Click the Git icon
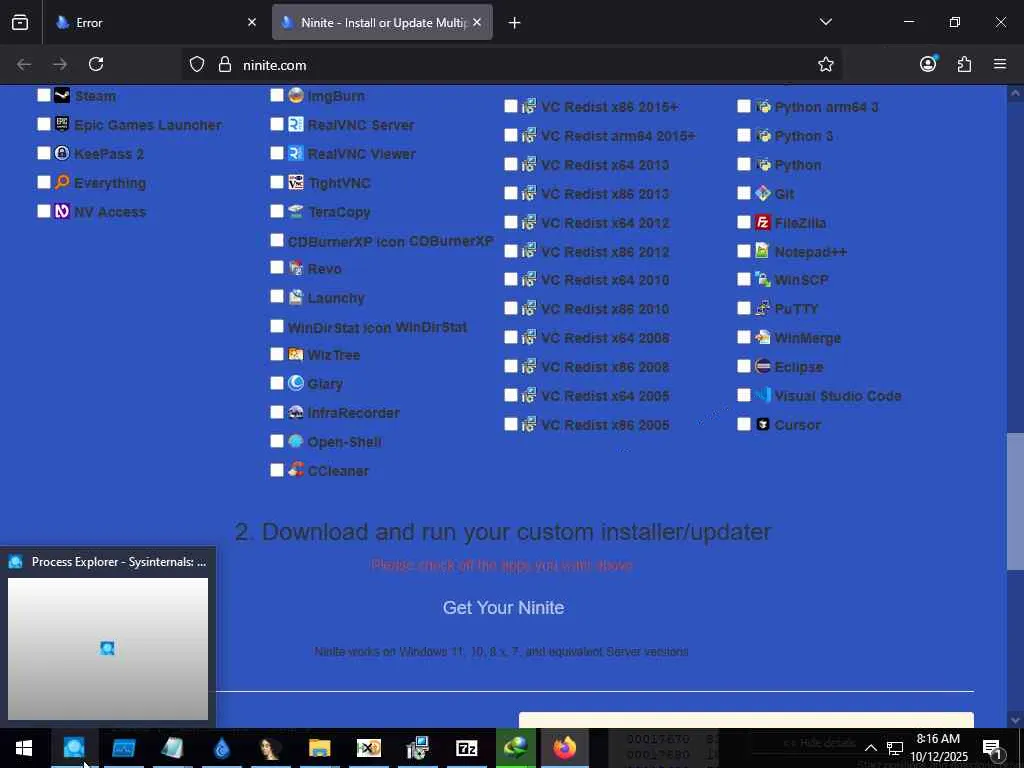 pyautogui.click(x=763, y=193)
